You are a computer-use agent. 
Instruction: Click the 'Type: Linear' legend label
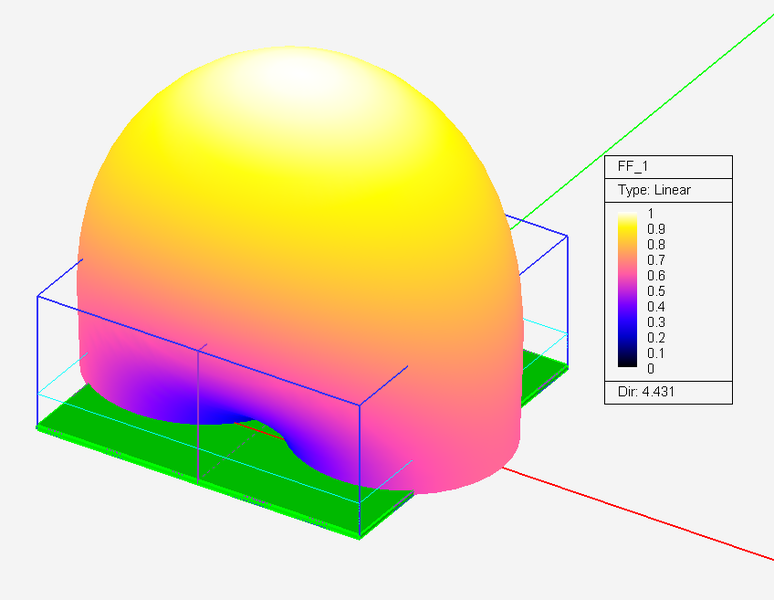(654, 190)
